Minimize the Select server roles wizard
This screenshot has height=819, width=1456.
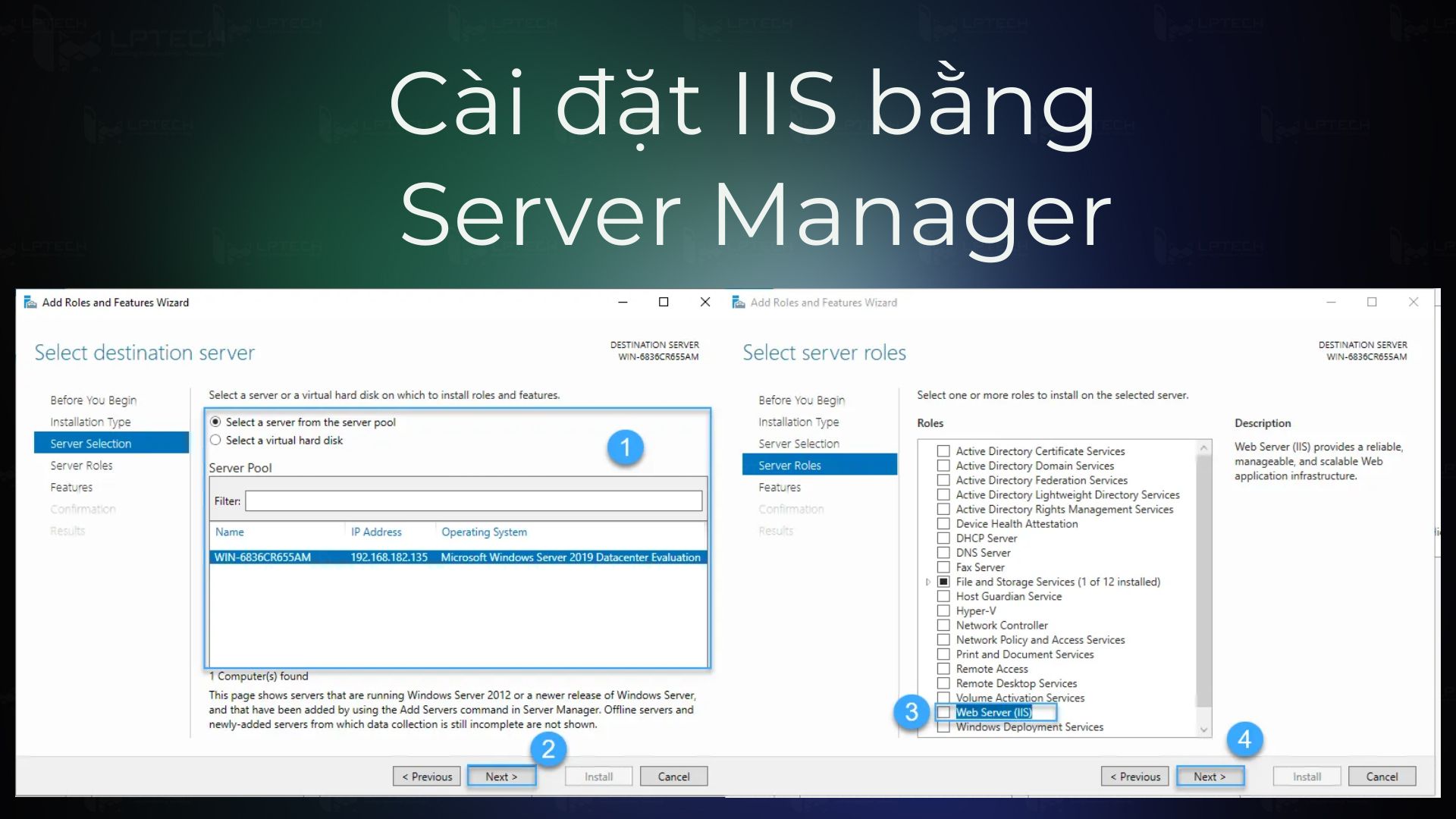click(1331, 302)
